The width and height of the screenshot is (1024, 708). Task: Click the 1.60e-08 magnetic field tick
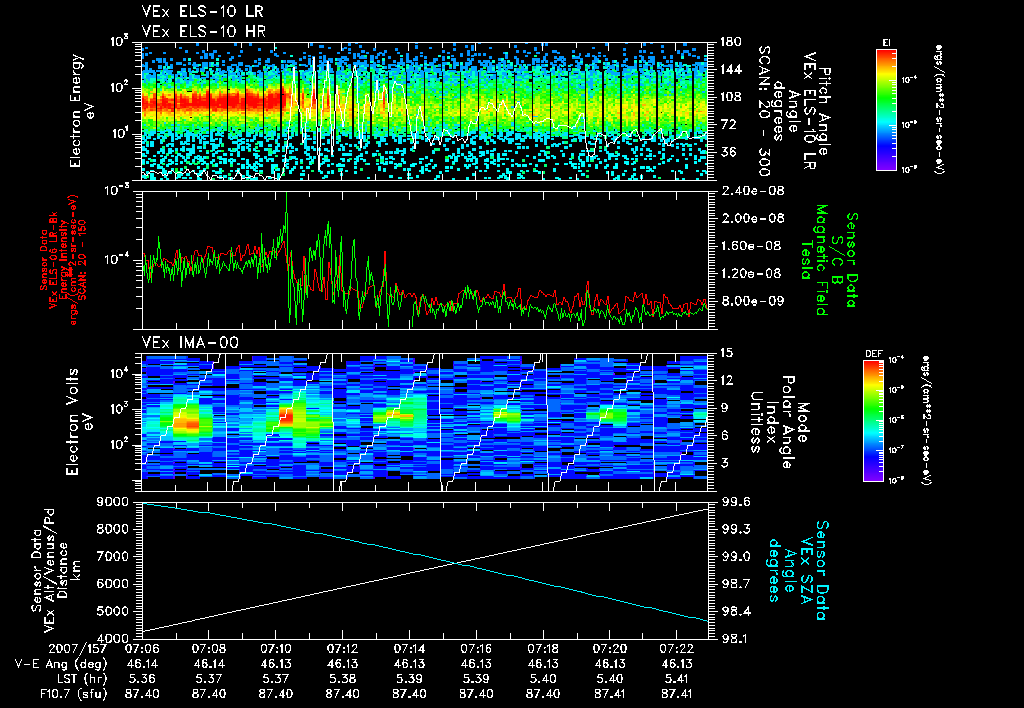coord(751,246)
